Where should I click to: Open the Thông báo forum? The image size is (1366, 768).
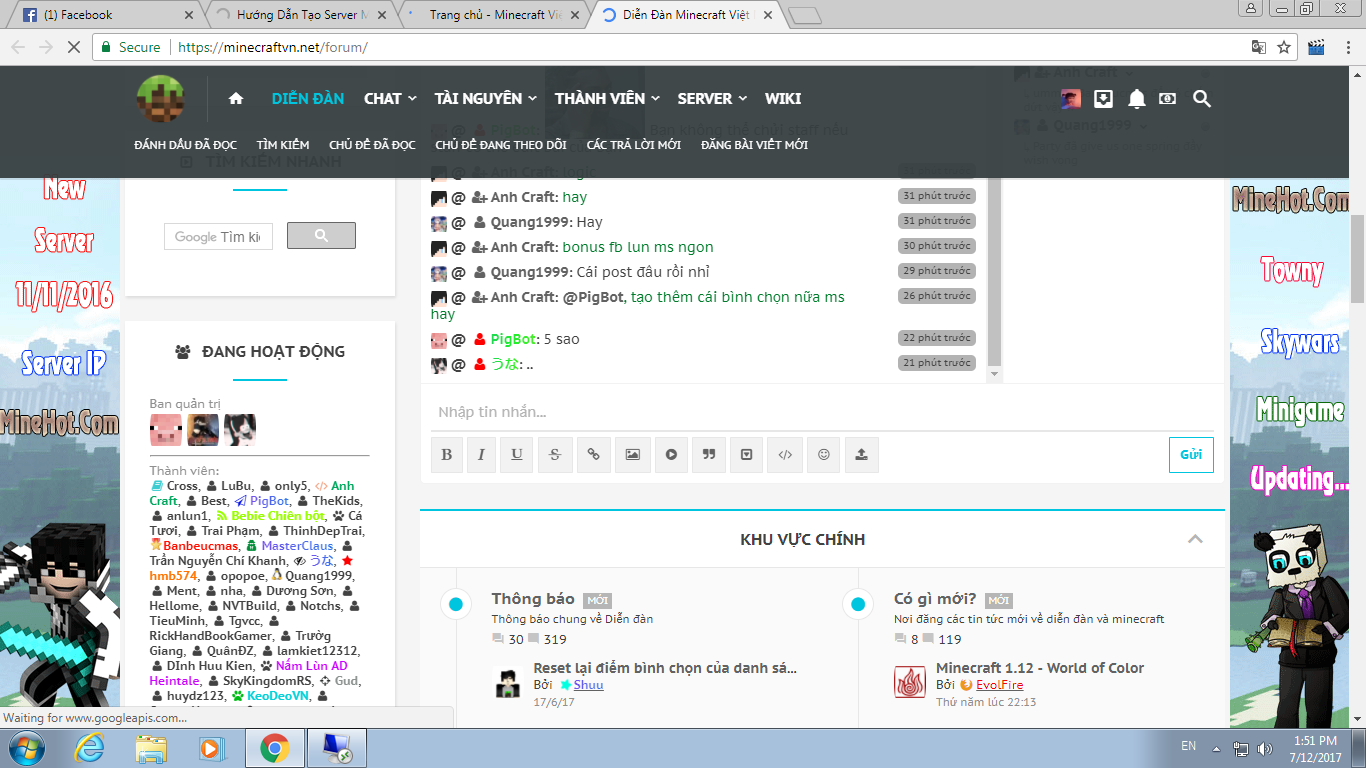(533, 599)
